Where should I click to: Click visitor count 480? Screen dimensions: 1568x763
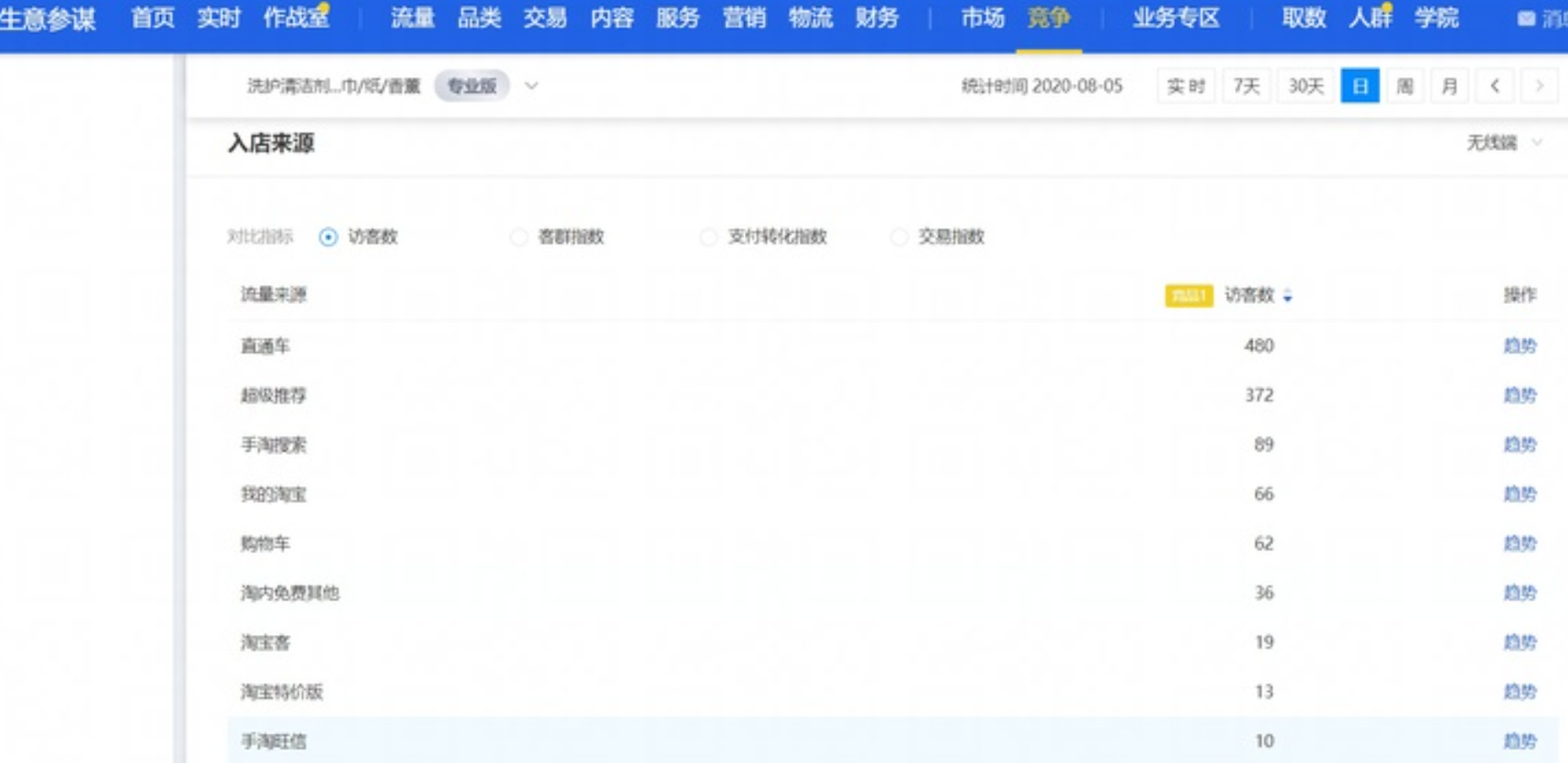coord(1259,345)
